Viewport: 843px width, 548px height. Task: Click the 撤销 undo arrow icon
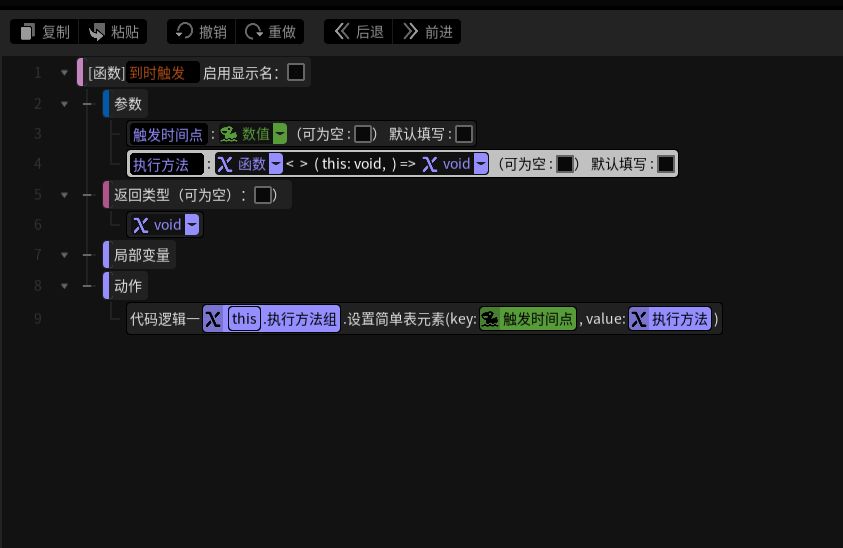coord(184,31)
